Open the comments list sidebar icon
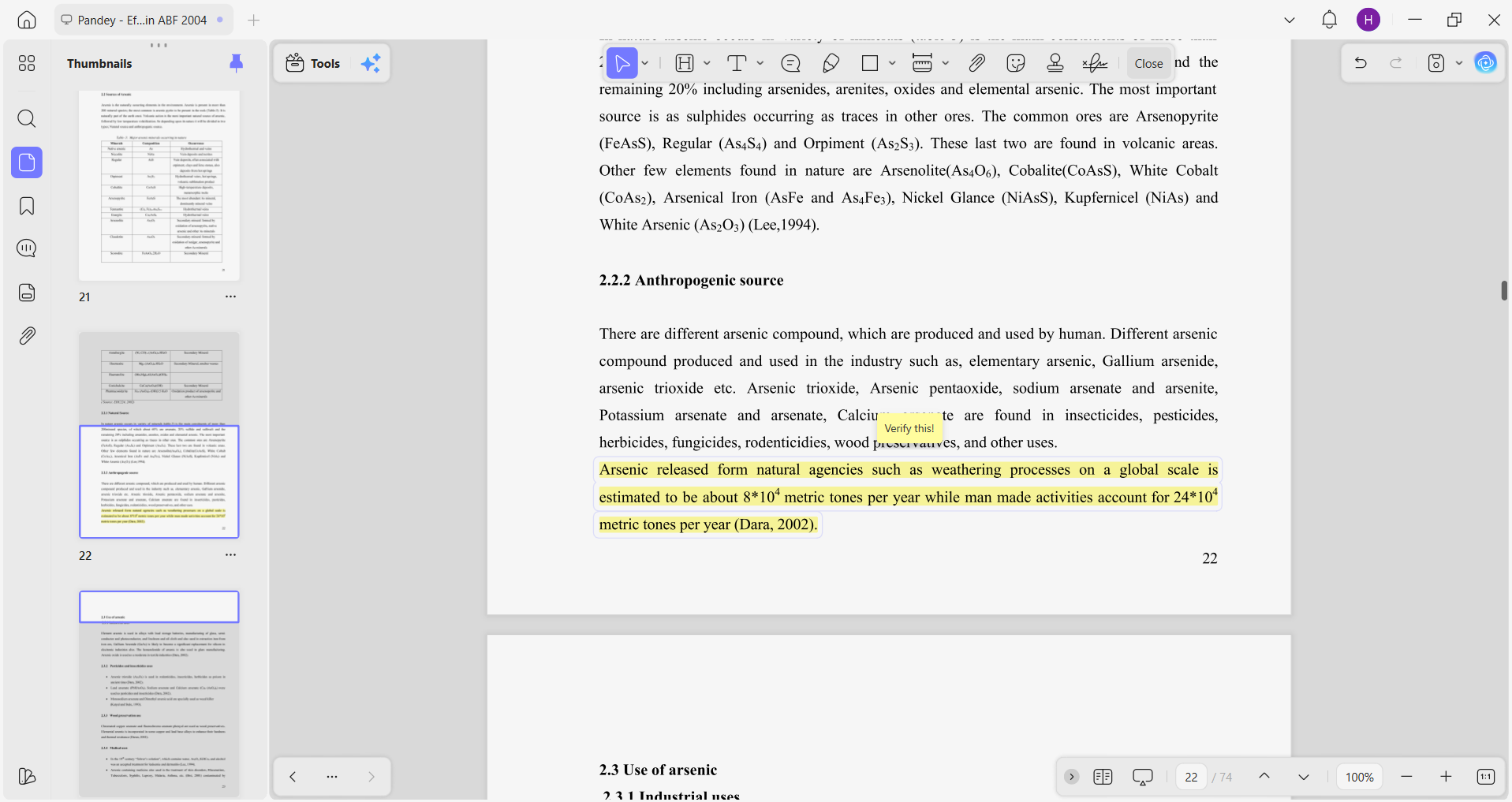This screenshot has width=1512, height=802. point(27,248)
